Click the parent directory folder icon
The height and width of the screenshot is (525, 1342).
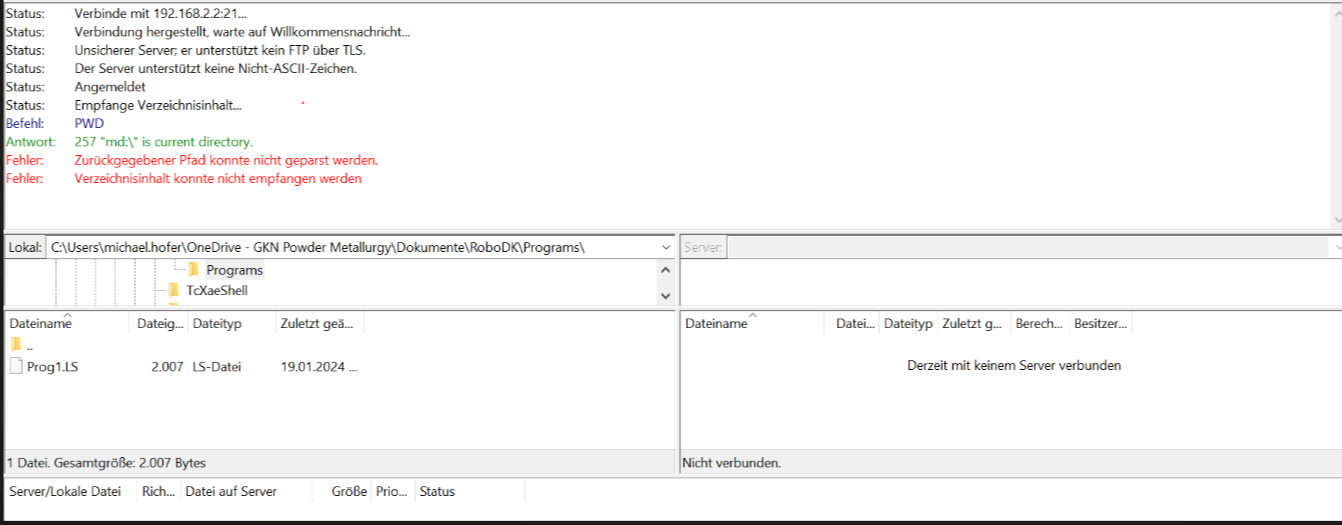15,345
